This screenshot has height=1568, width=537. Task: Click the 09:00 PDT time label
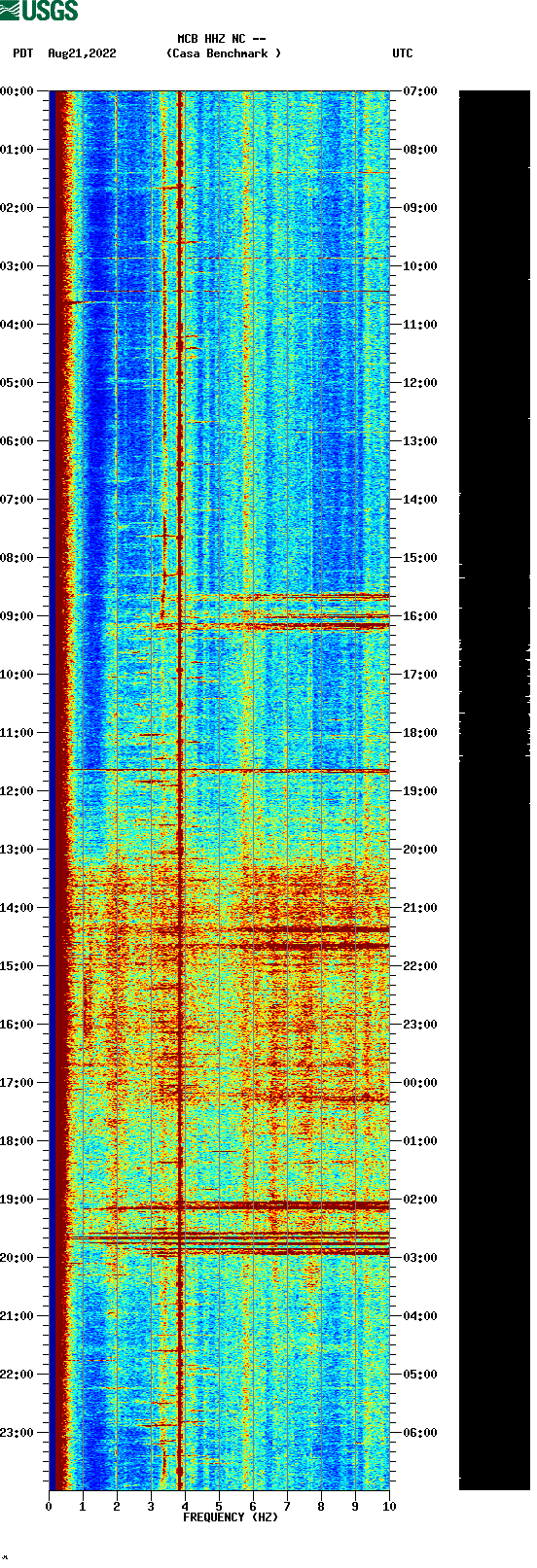[x=17, y=616]
